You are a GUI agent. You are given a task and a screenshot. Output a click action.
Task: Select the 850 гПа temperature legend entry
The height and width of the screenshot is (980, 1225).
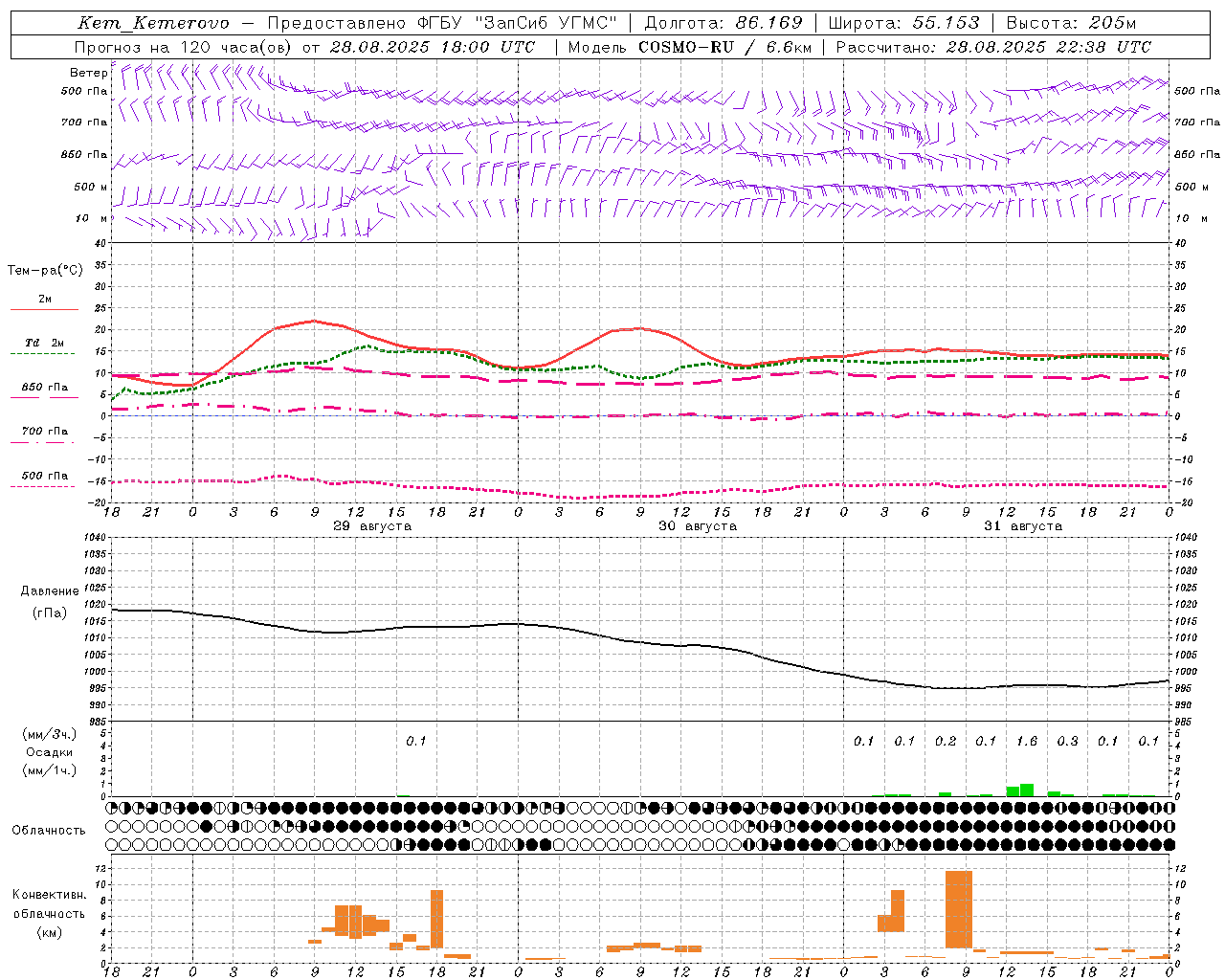(45, 388)
